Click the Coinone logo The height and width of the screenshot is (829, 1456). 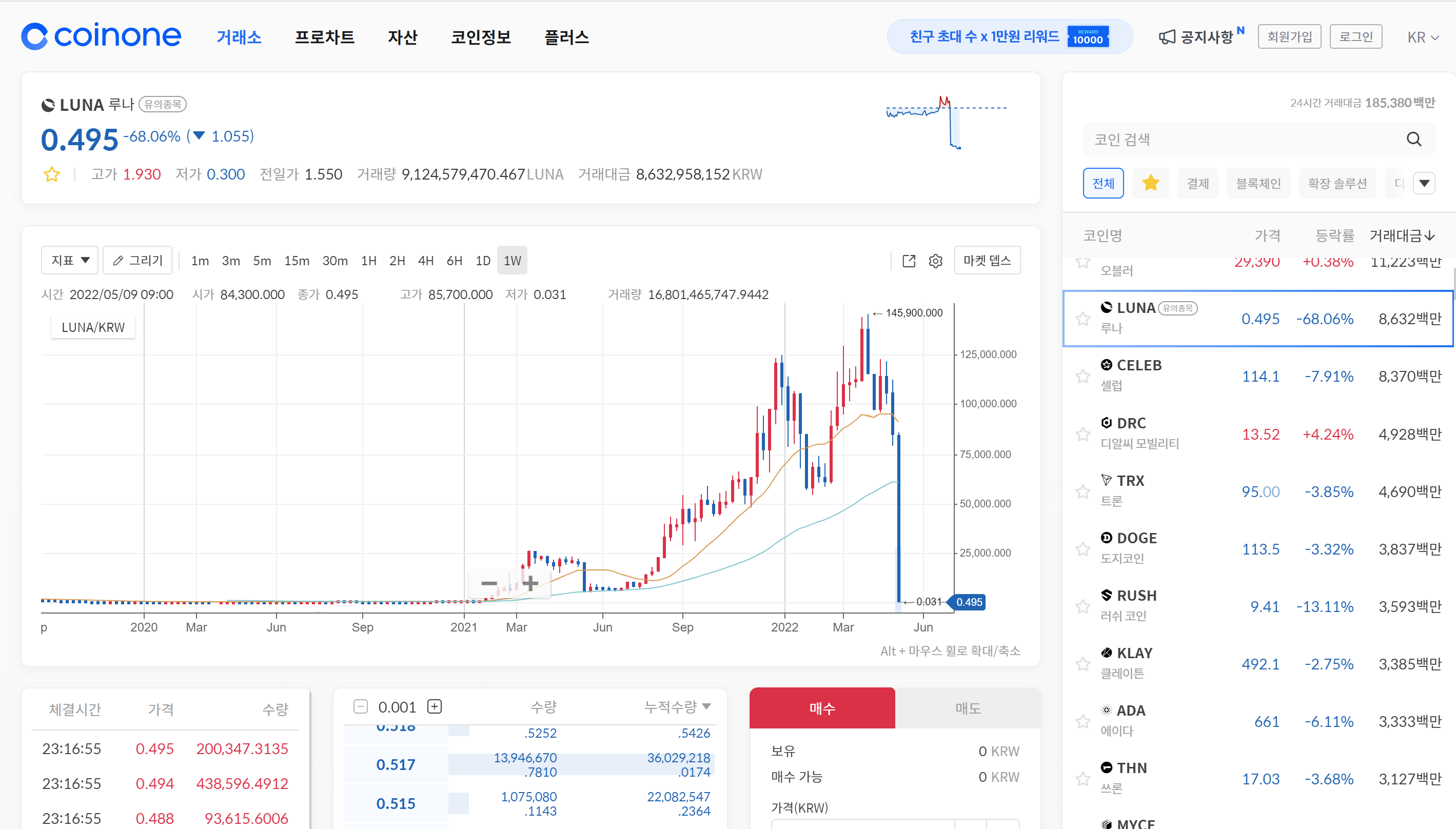(102, 36)
